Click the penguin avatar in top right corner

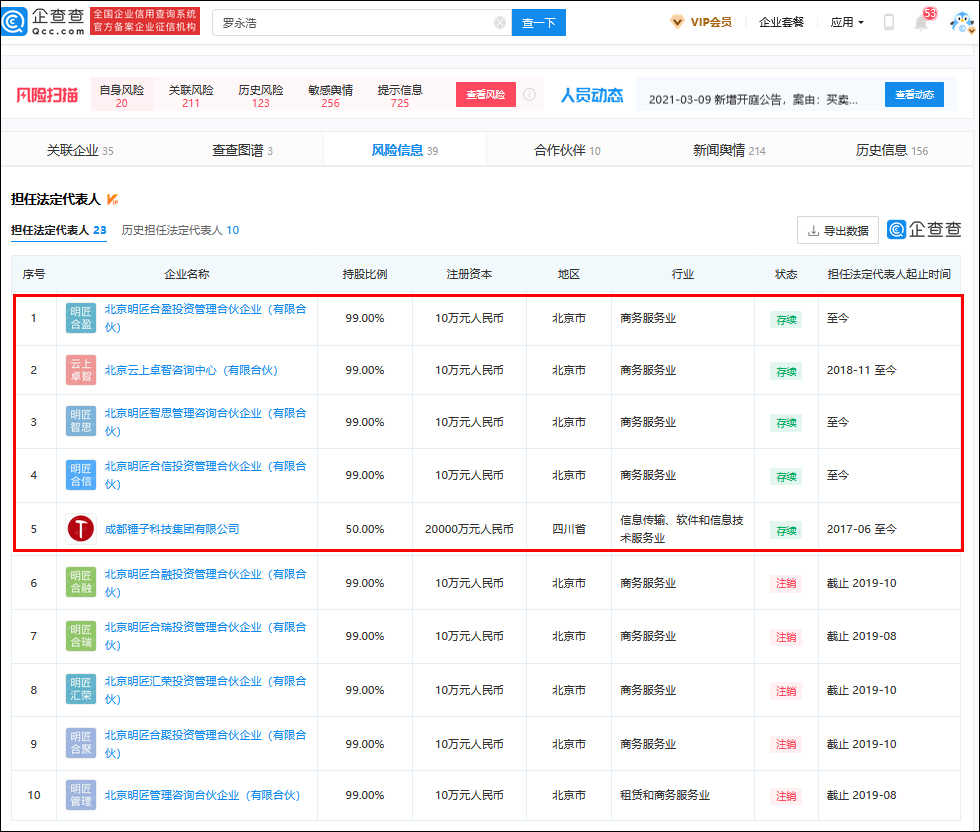(962, 20)
